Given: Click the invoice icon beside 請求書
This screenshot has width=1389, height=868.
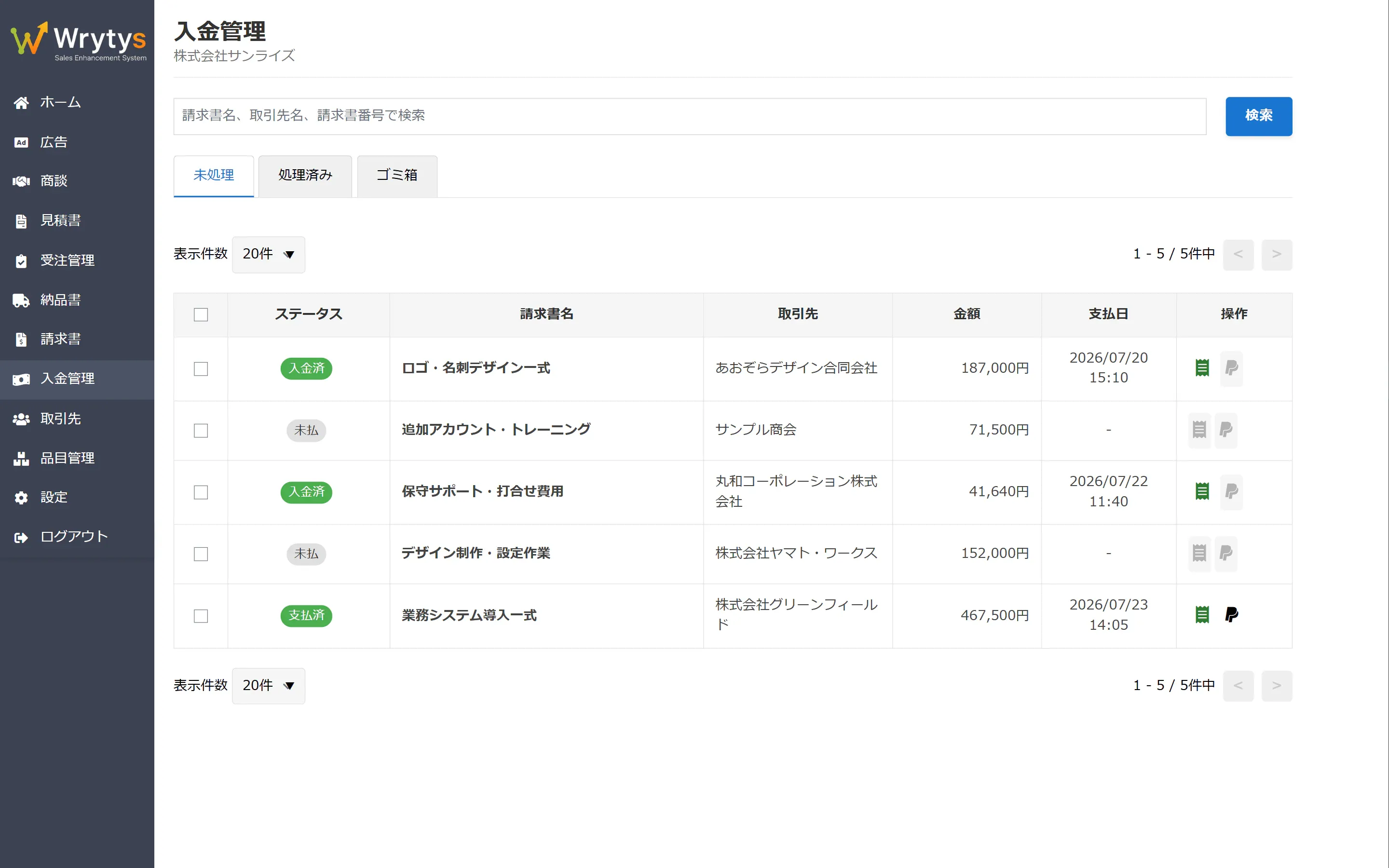Looking at the screenshot, I should point(21,339).
